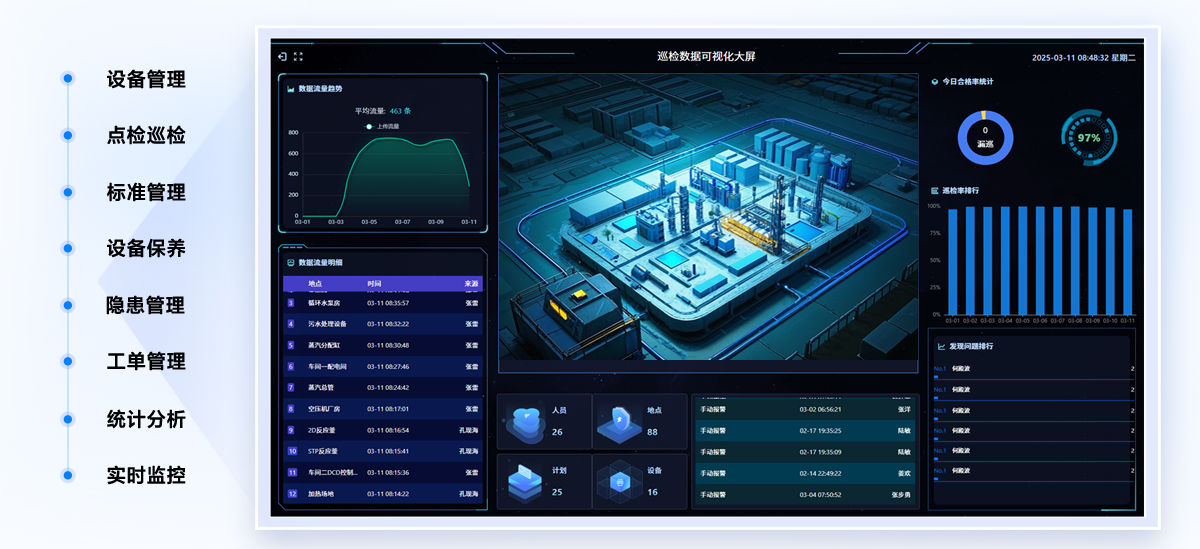
Task: Open the 隐患管理 menu item
Action: click(146, 306)
